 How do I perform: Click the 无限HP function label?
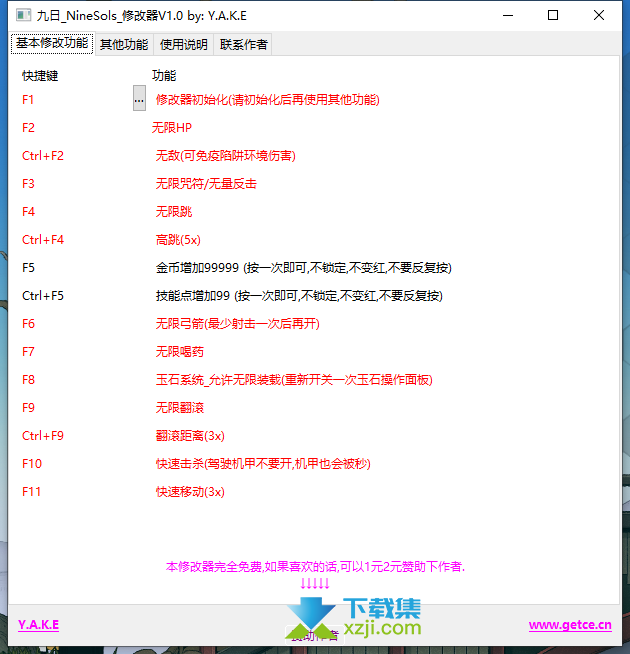pos(172,128)
